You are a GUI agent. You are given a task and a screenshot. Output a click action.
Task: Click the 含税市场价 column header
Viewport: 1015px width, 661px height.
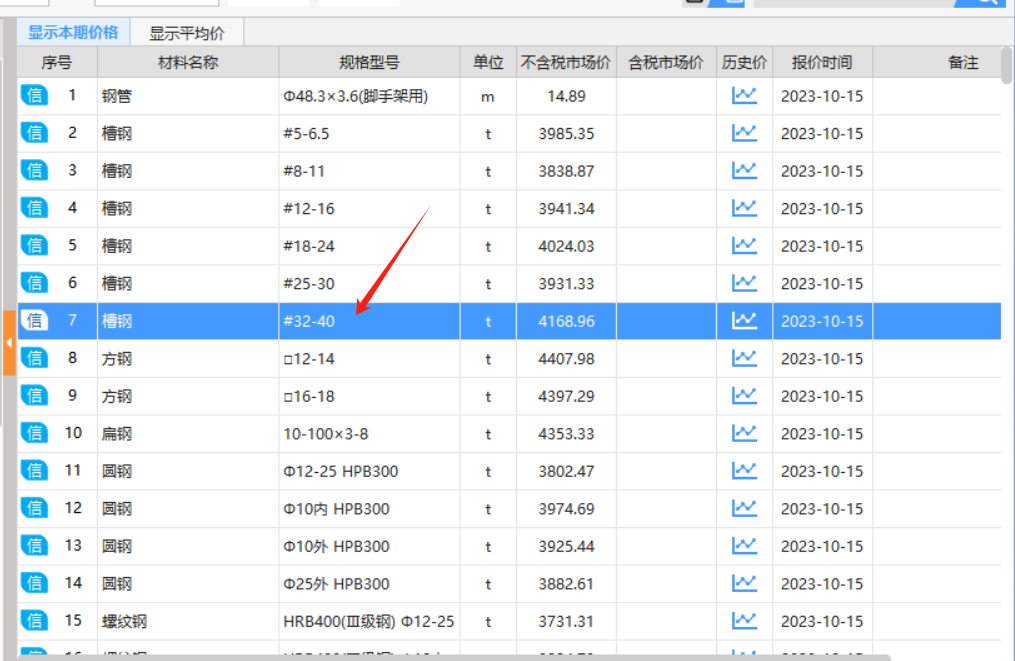click(x=666, y=63)
